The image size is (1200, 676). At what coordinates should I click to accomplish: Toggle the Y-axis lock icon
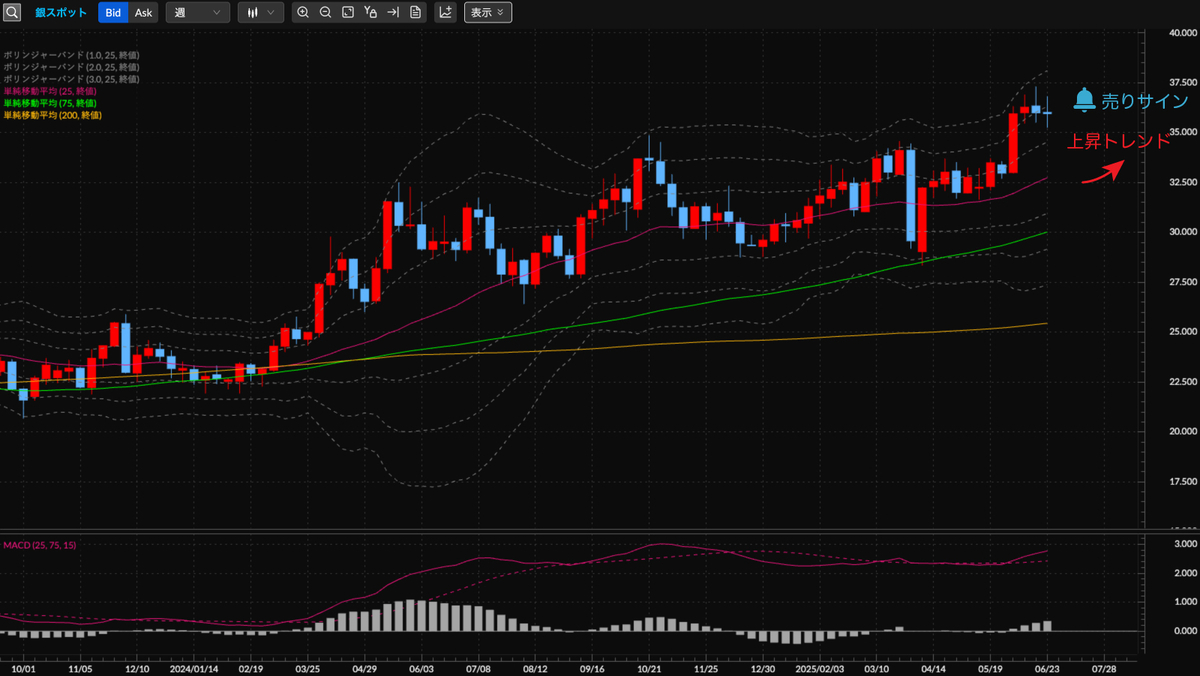371,13
